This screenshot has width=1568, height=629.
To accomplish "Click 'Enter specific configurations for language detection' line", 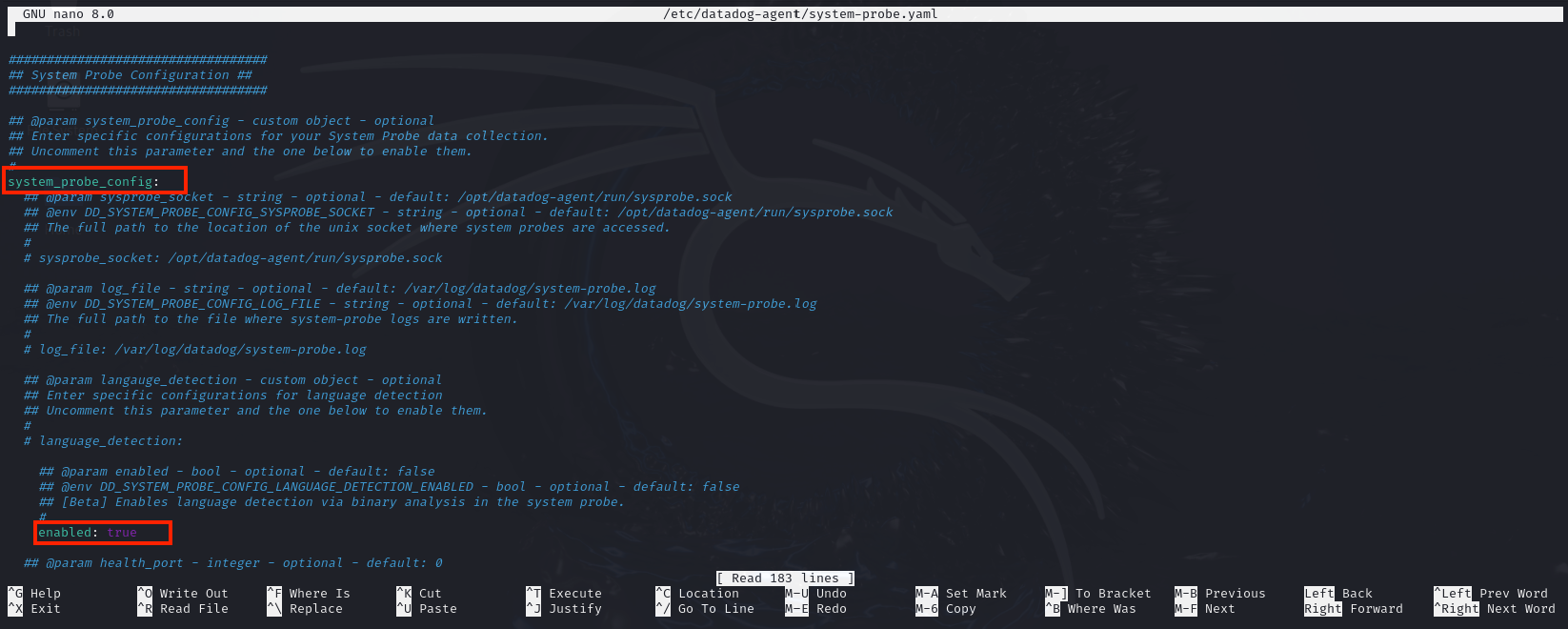I will (x=232, y=396).
